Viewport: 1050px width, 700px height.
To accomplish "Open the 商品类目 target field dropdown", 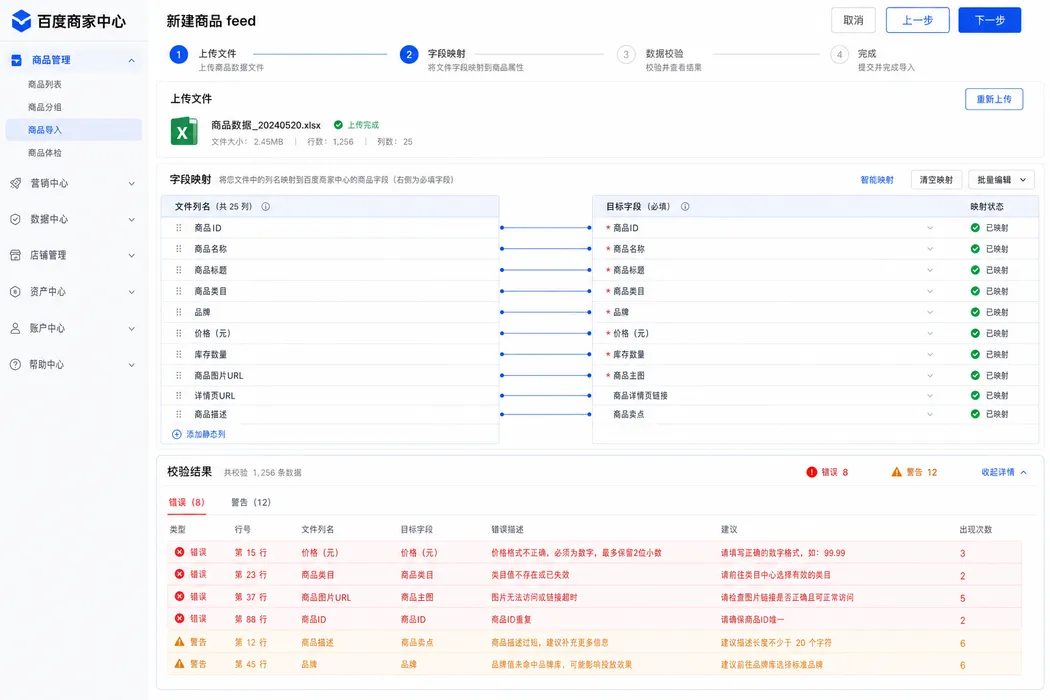I will click(x=930, y=291).
